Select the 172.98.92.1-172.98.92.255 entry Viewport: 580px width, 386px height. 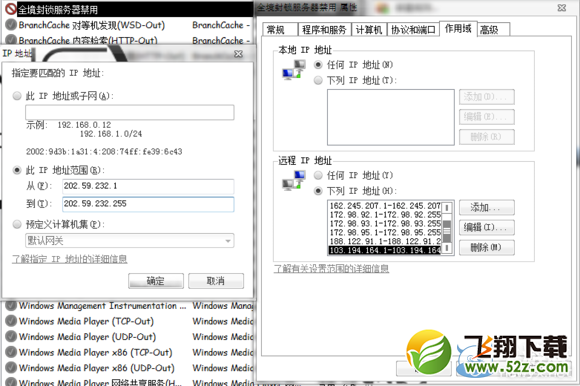click(x=385, y=215)
